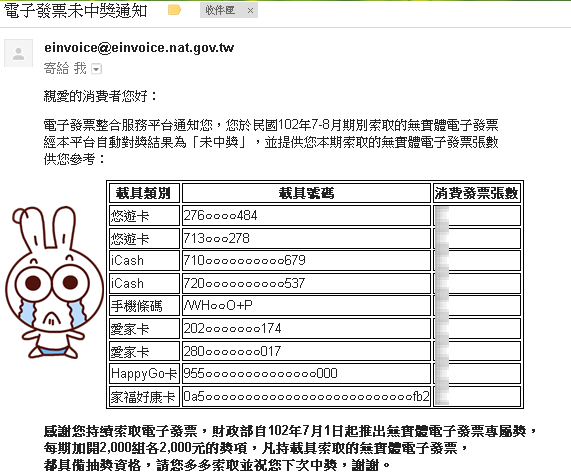Select carrier number 280oooooooo017
The height and width of the screenshot is (473, 571).
232,351
